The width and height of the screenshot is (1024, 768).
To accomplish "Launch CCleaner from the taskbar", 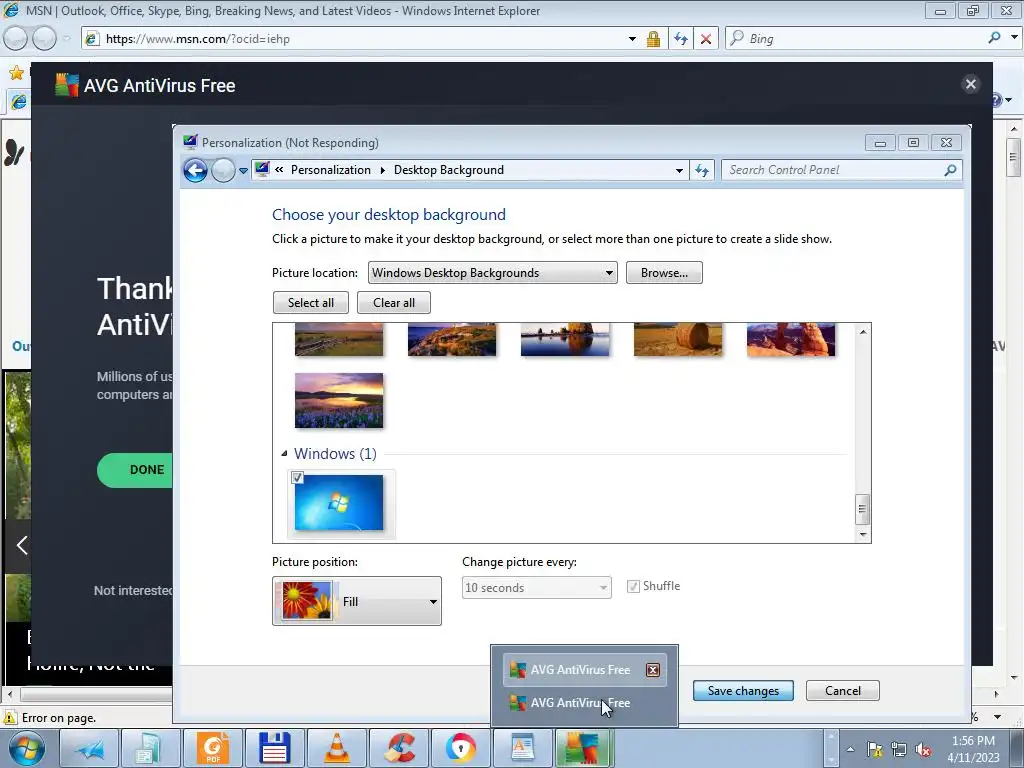I will point(399,748).
